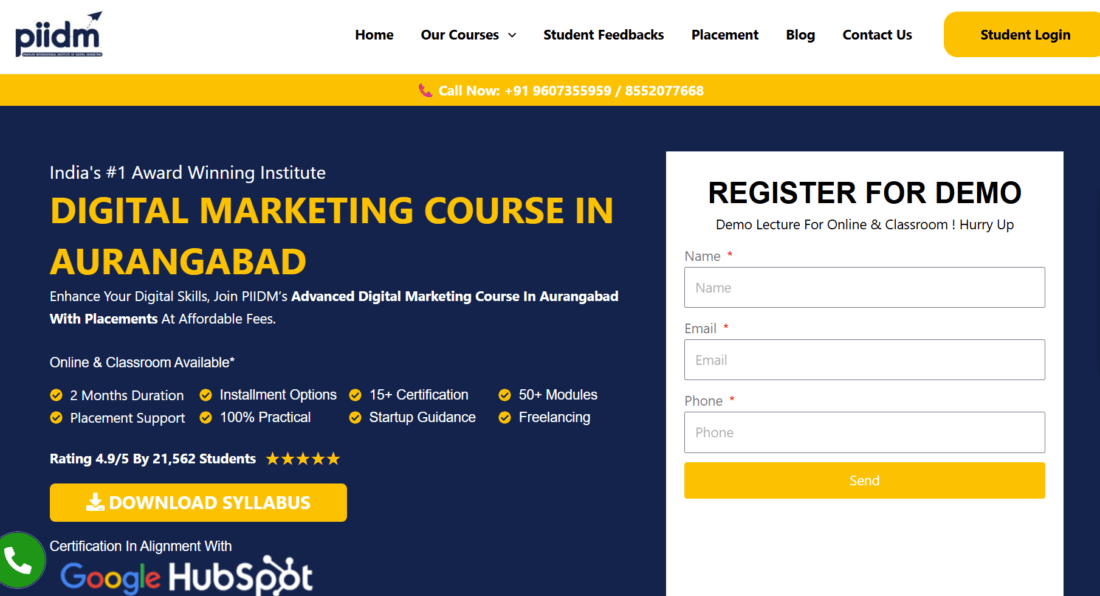Click the download icon on the syllabus button

pyautogui.click(x=95, y=503)
